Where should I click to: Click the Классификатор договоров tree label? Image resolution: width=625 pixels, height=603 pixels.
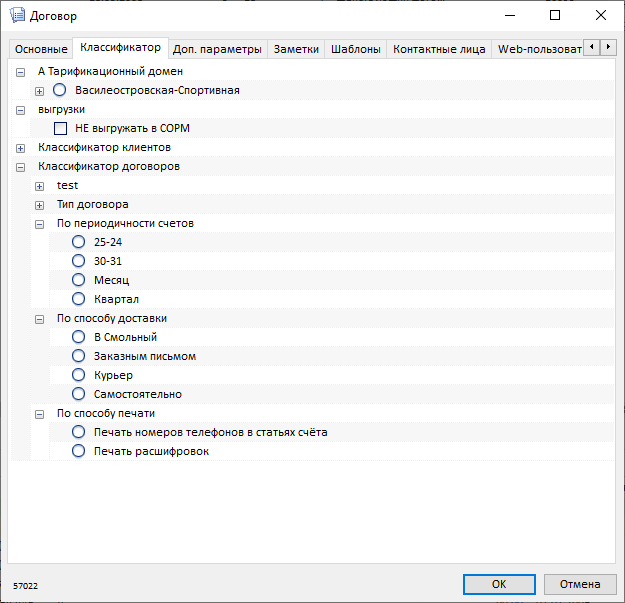pos(109,167)
